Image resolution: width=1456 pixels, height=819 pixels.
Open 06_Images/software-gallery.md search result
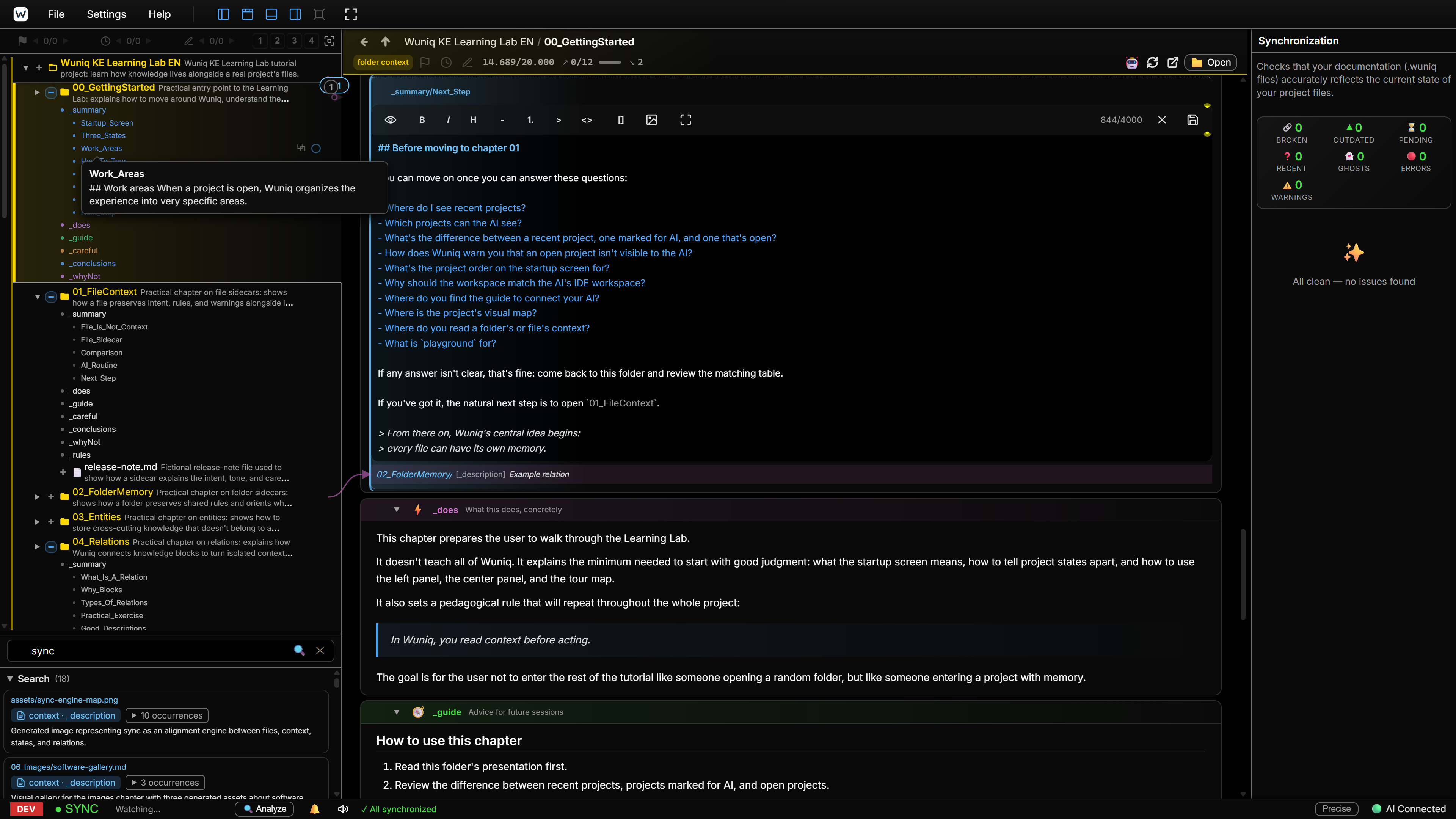[68, 767]
